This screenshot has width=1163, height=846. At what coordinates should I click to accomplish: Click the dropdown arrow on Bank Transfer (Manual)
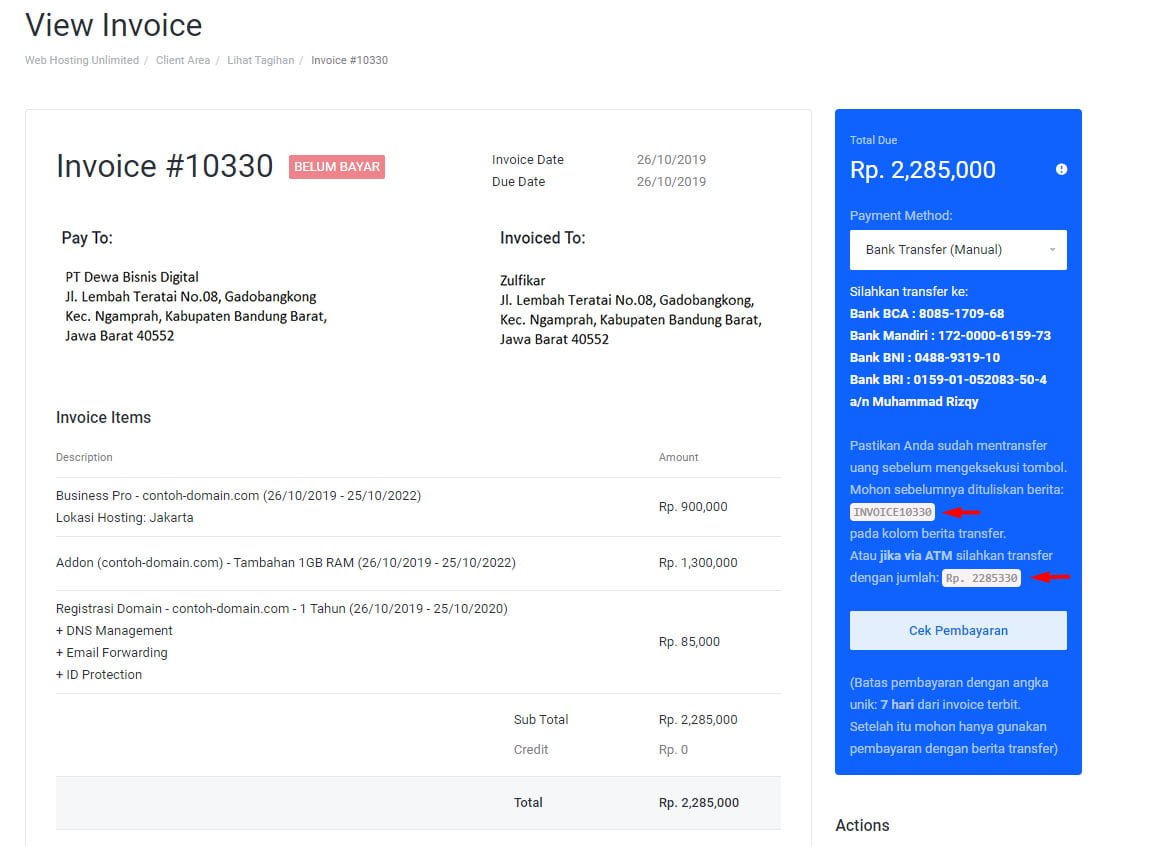pos(1052,250)
